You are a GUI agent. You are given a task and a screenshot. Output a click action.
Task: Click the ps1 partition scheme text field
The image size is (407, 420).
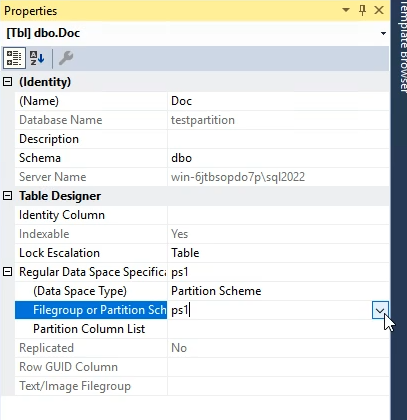click(x=269, y=310)
